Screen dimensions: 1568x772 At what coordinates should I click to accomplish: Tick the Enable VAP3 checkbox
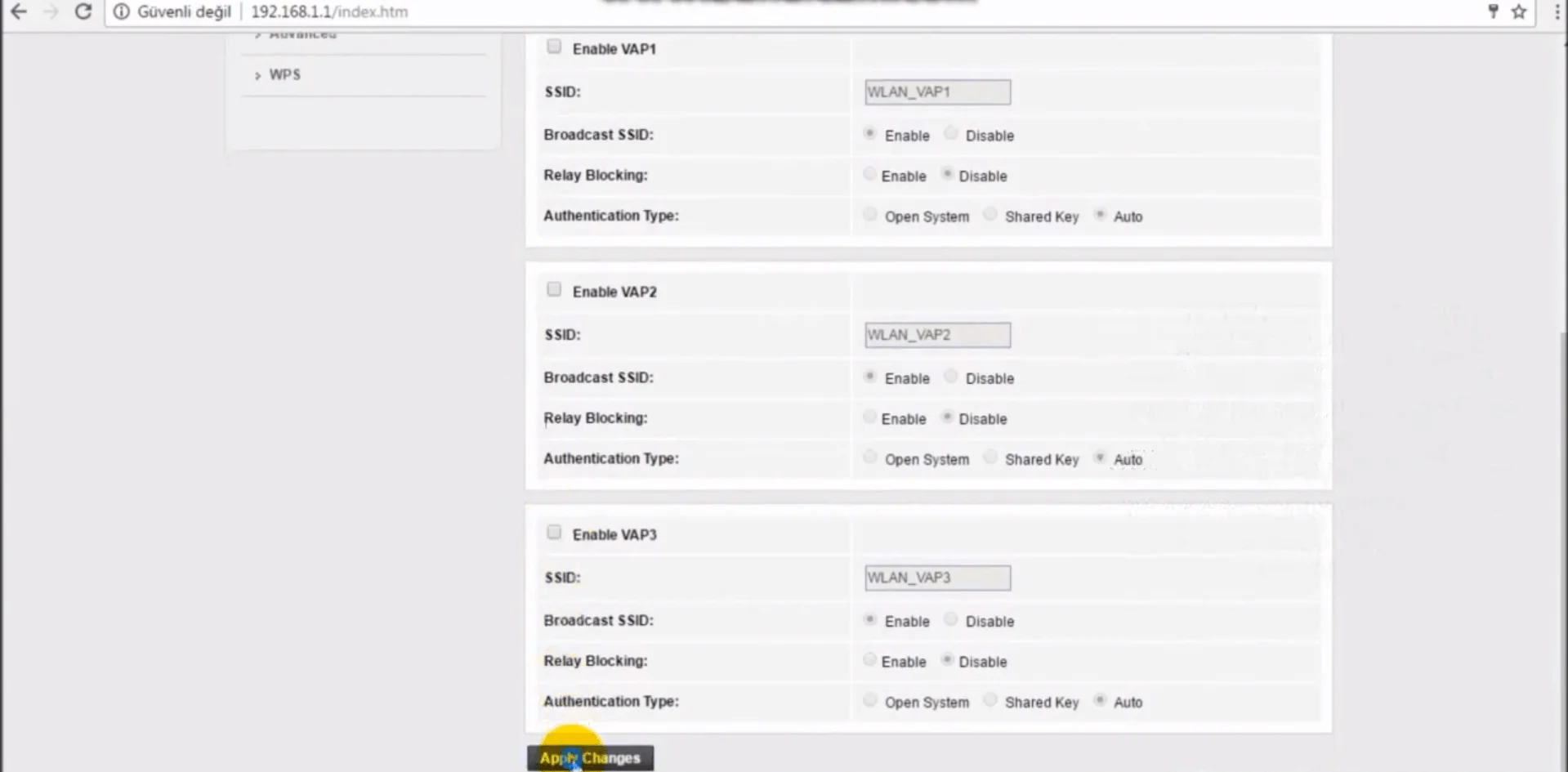(554, 532)
